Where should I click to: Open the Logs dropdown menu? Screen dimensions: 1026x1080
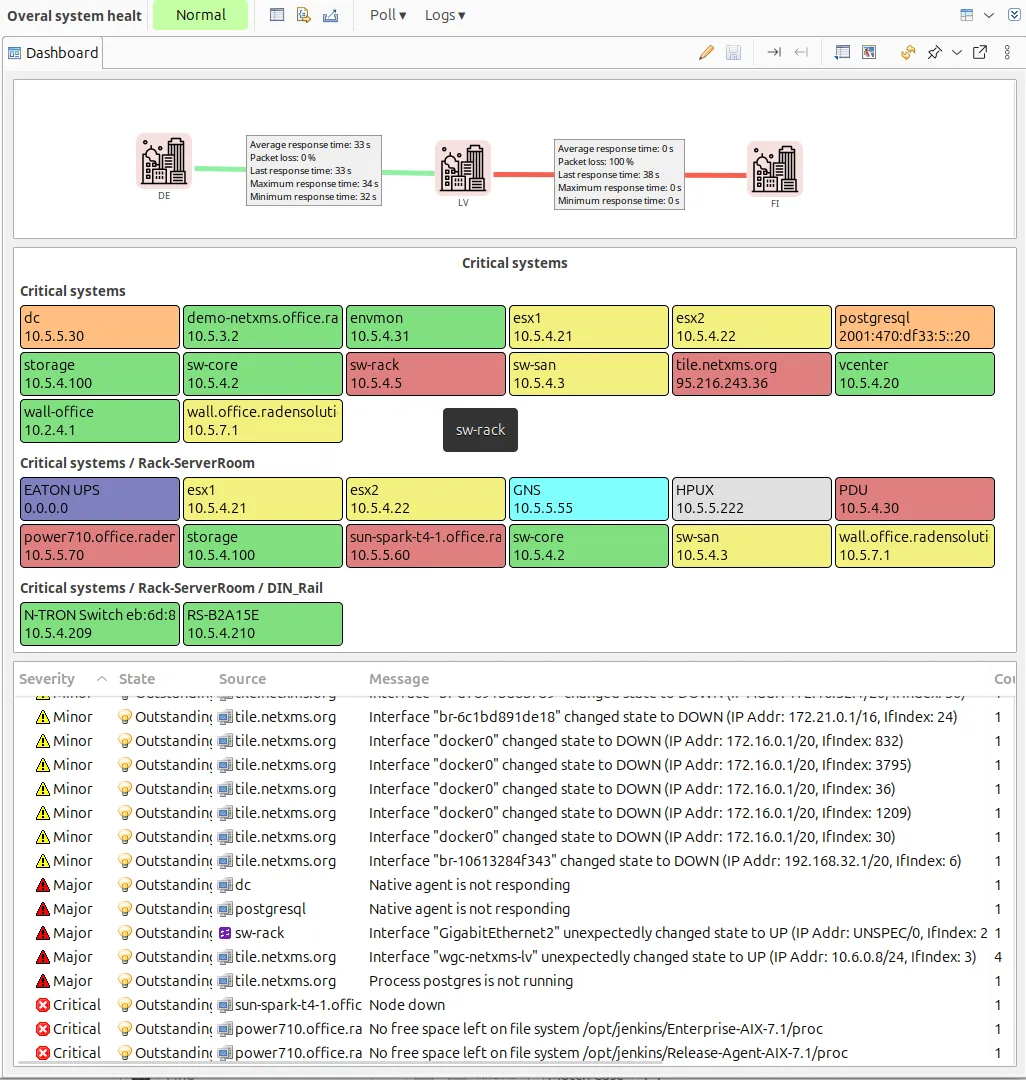pyautogui.click(x=444, y=15)
